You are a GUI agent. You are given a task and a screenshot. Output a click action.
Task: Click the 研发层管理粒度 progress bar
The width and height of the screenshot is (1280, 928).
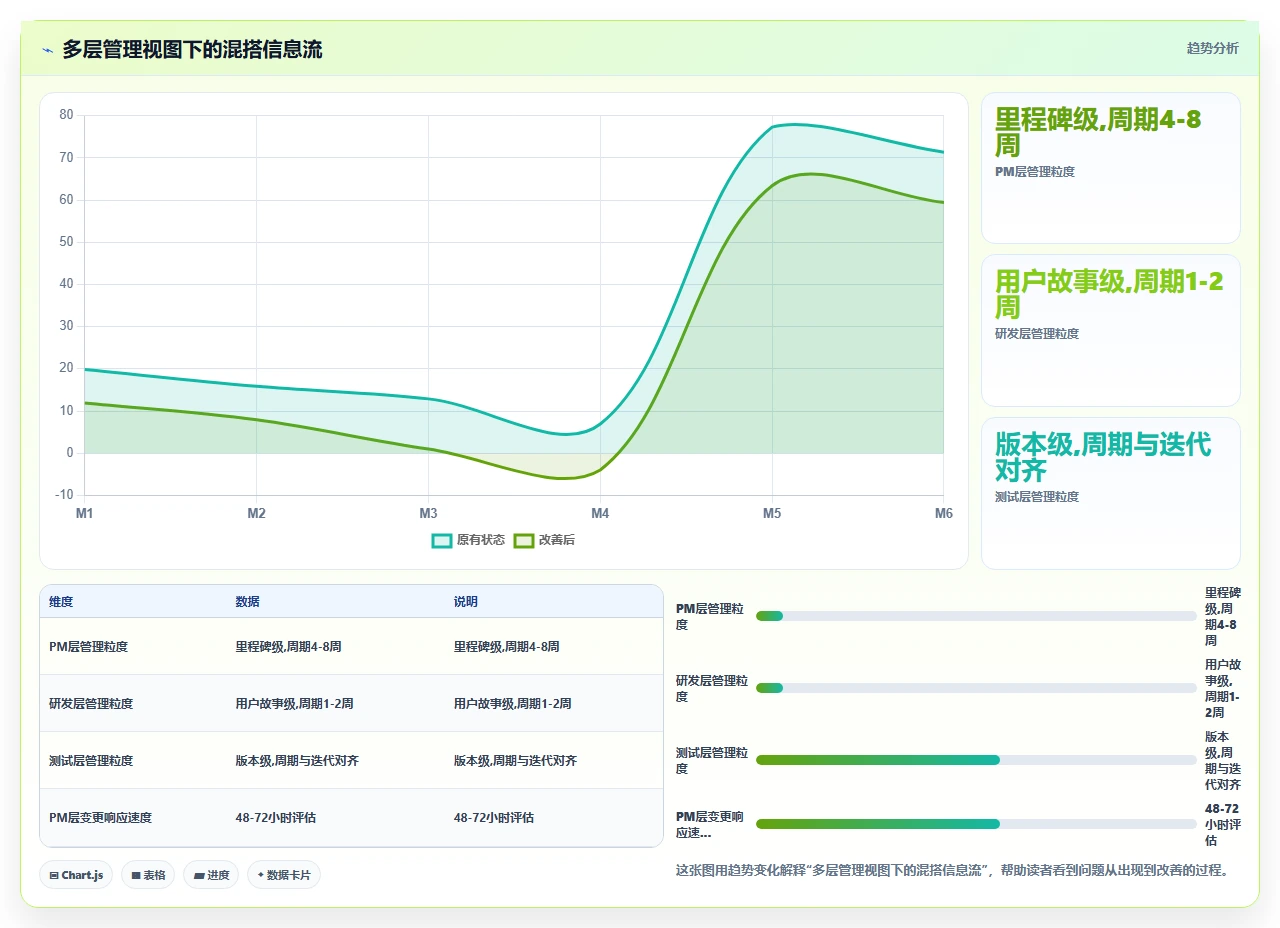coord(976,688)
